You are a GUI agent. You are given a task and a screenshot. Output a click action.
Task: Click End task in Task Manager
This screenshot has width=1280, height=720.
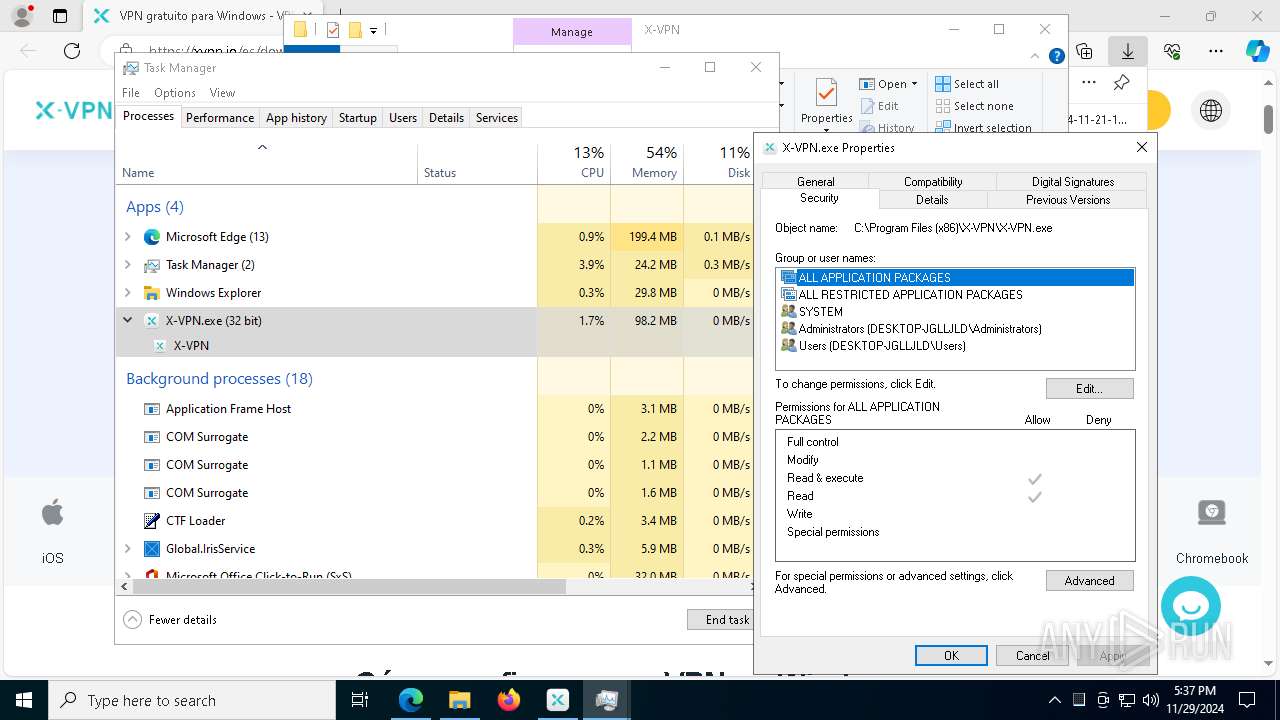tap(720, 620)
